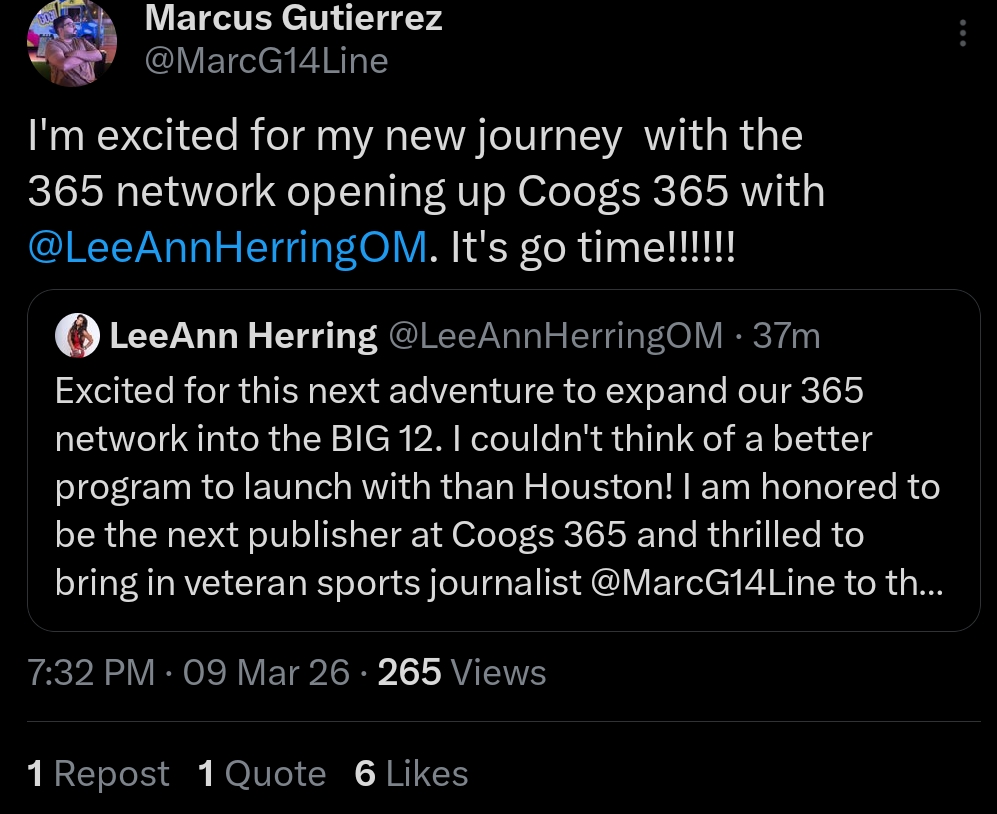Click the @MarcG14Line handle under author name
This screenshot has height=814, width=997.
coord(266,61)
